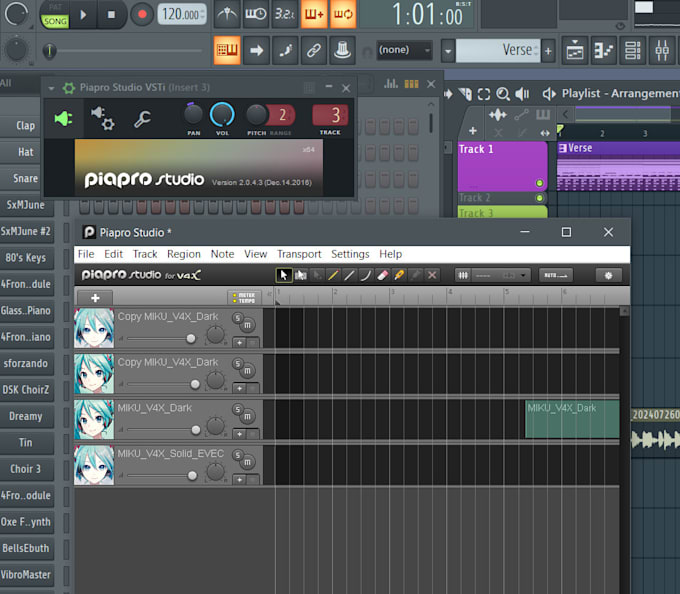Select the straight line tool

pos(350,275)
